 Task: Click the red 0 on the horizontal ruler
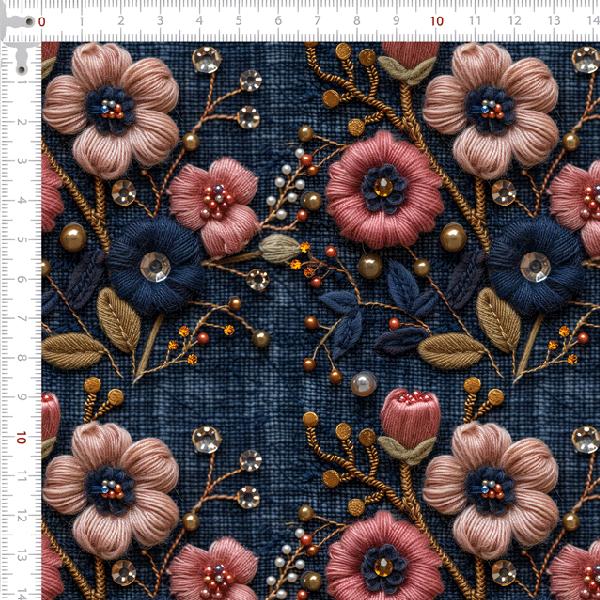[42, 22]
